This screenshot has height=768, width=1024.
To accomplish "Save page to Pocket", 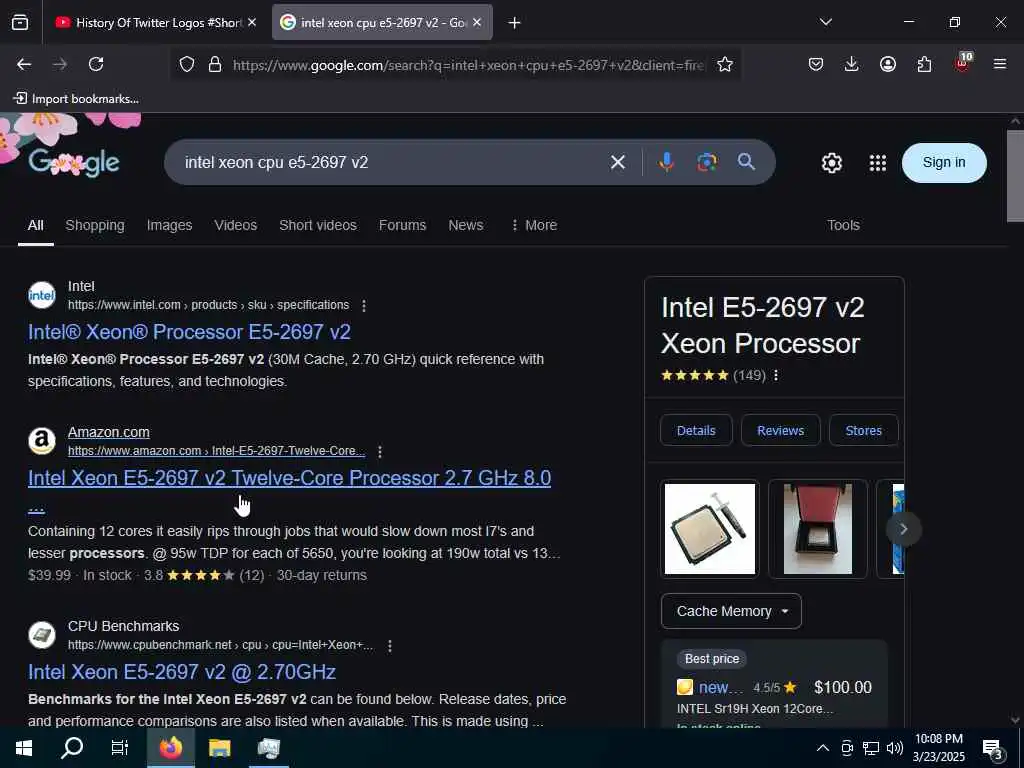I will [816, 64].
